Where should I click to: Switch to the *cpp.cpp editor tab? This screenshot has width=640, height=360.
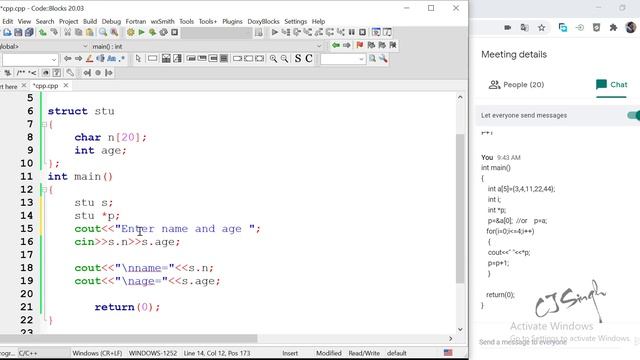coord(46,86)
